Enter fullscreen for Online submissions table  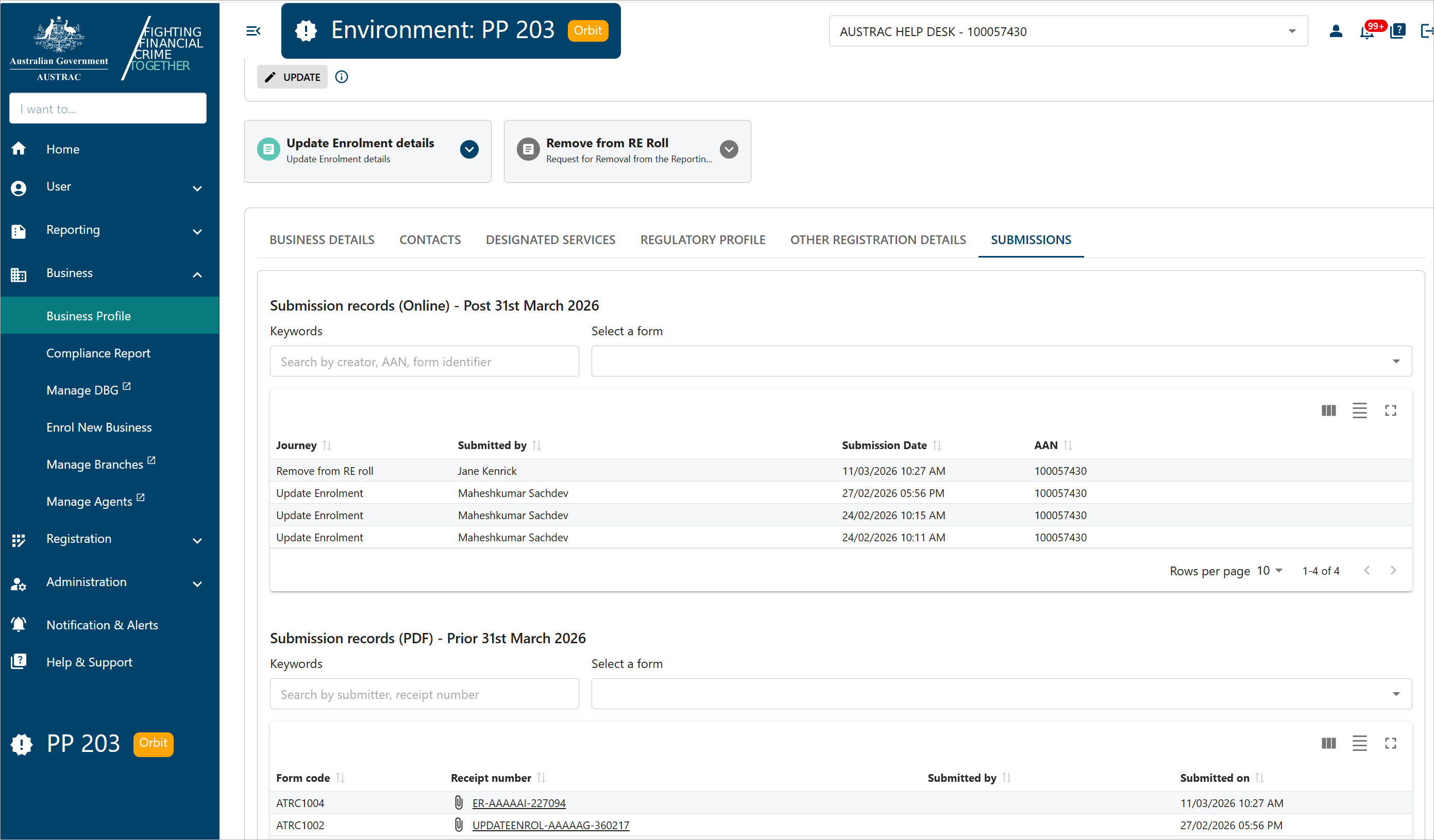click(1390, 410)
